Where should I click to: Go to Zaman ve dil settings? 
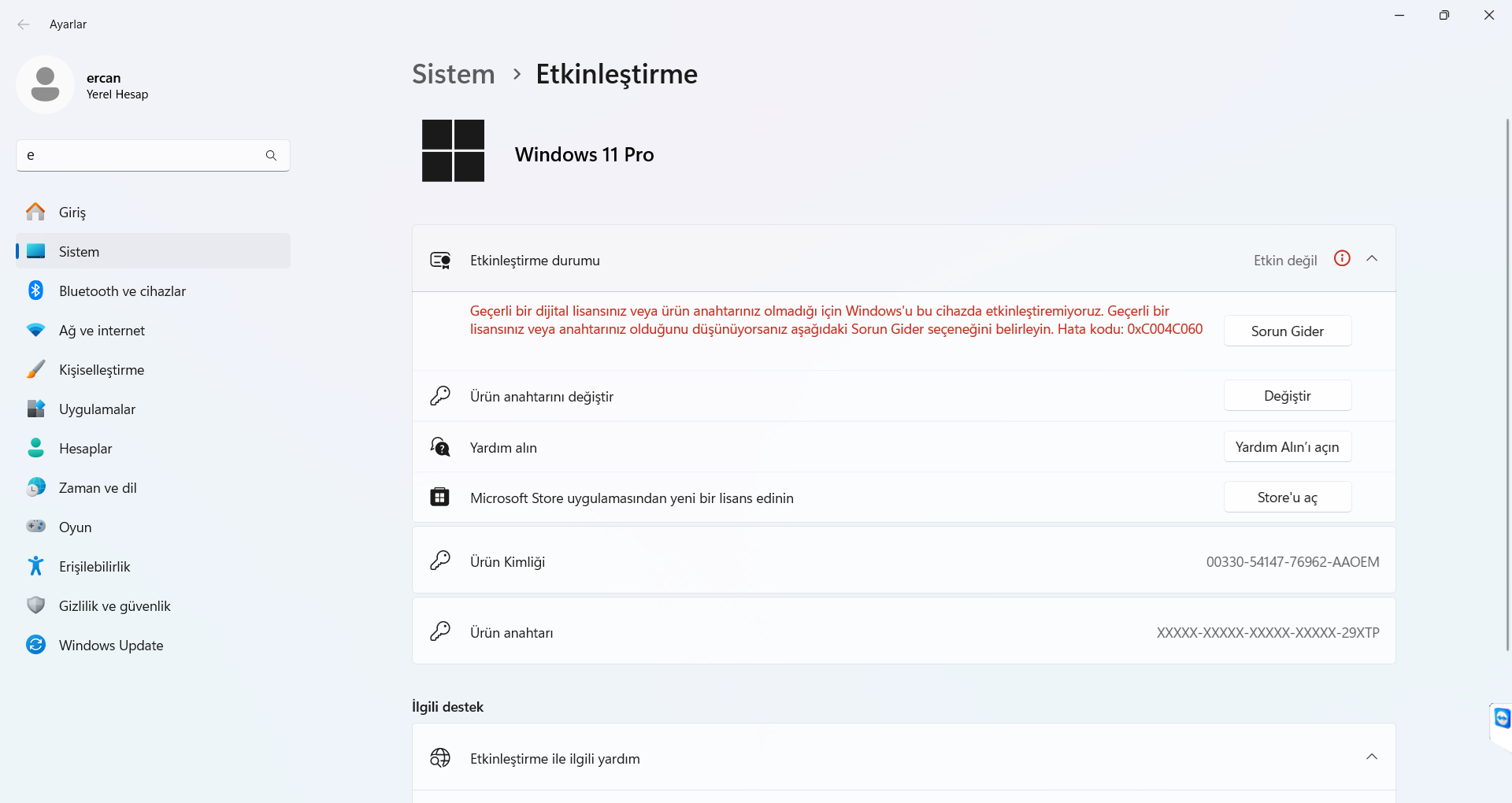point(153,487)
